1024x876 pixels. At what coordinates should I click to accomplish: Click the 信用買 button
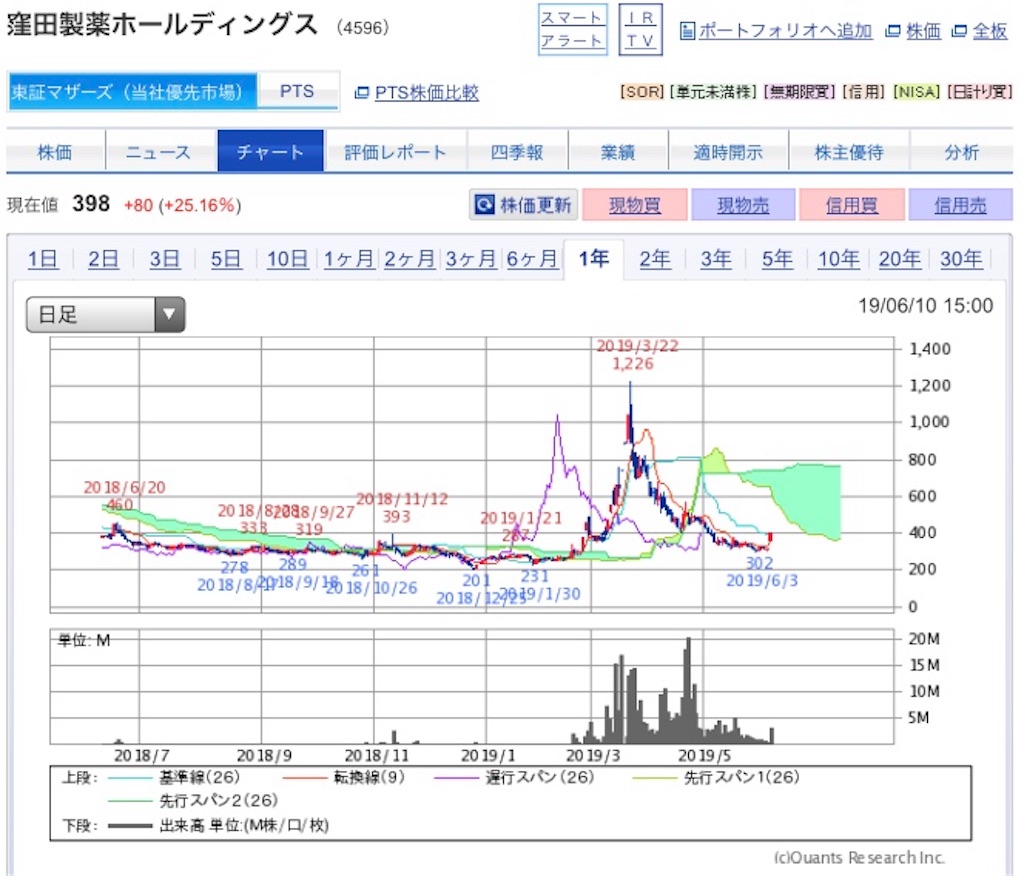(852, 205)
